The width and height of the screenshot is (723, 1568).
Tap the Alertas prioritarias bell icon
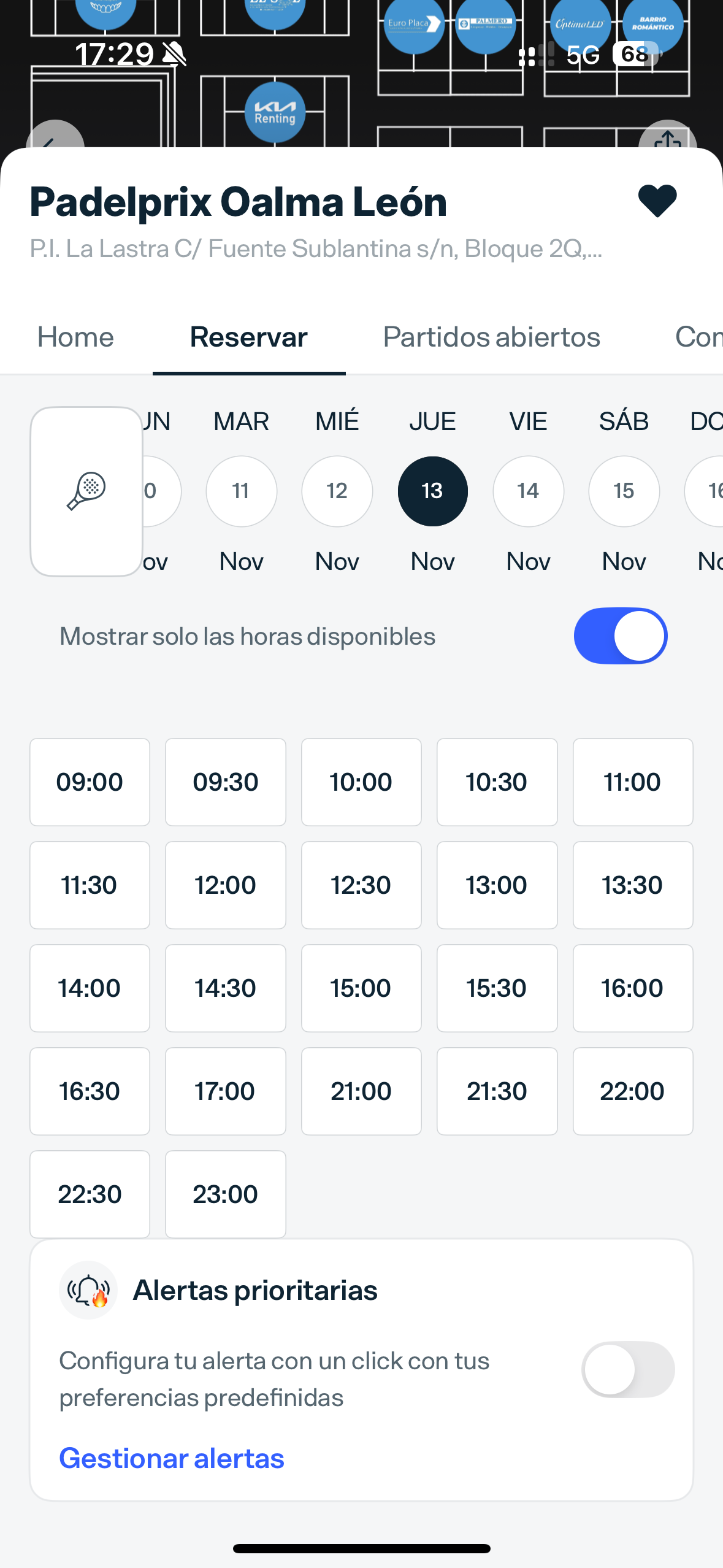click(x=88, y=1290)
